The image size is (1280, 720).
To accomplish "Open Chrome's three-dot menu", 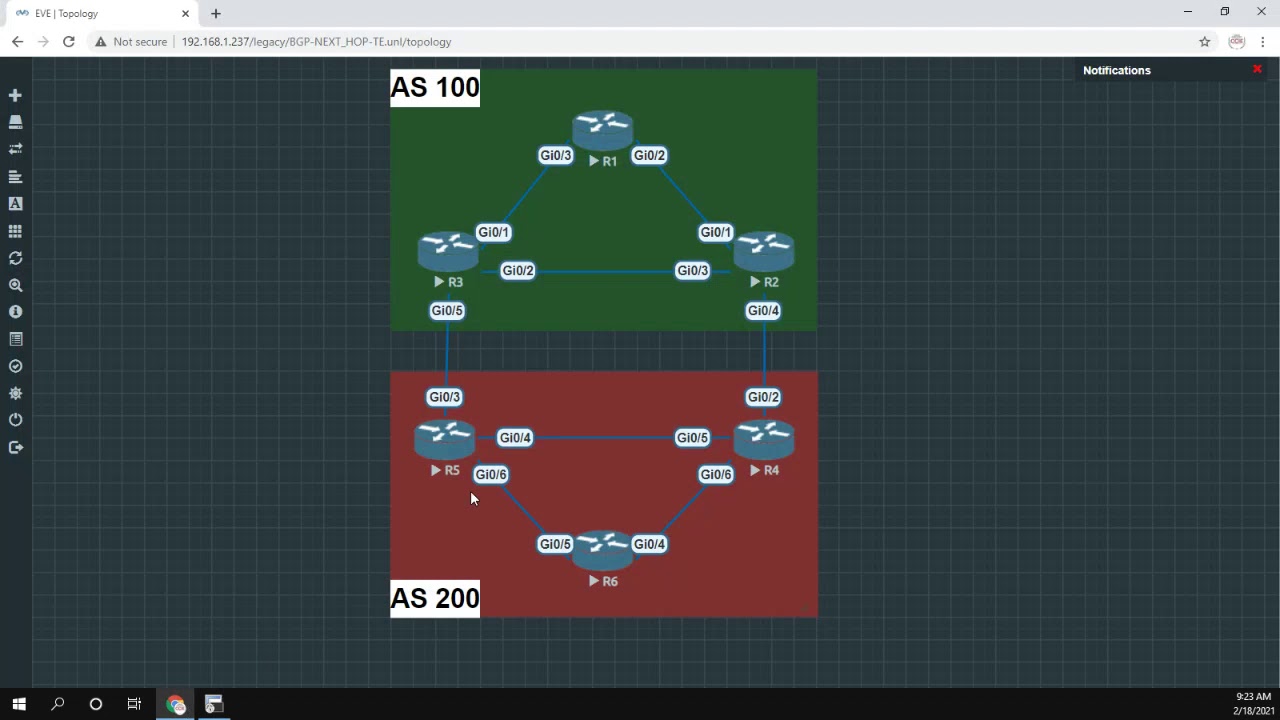I will [x=1264, y=42].
